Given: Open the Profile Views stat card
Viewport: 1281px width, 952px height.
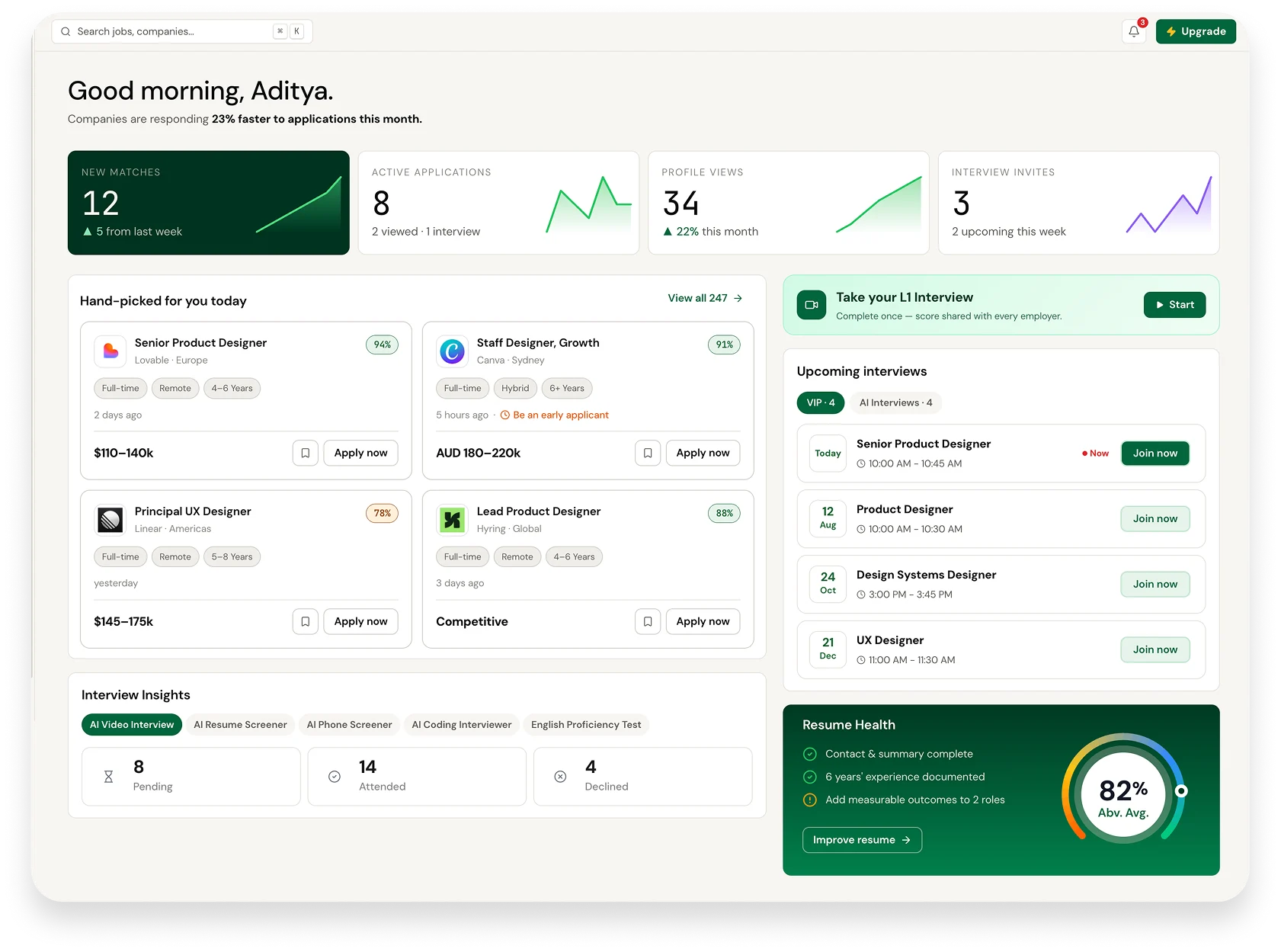Looking at the screenshot, I should [788, 203].
